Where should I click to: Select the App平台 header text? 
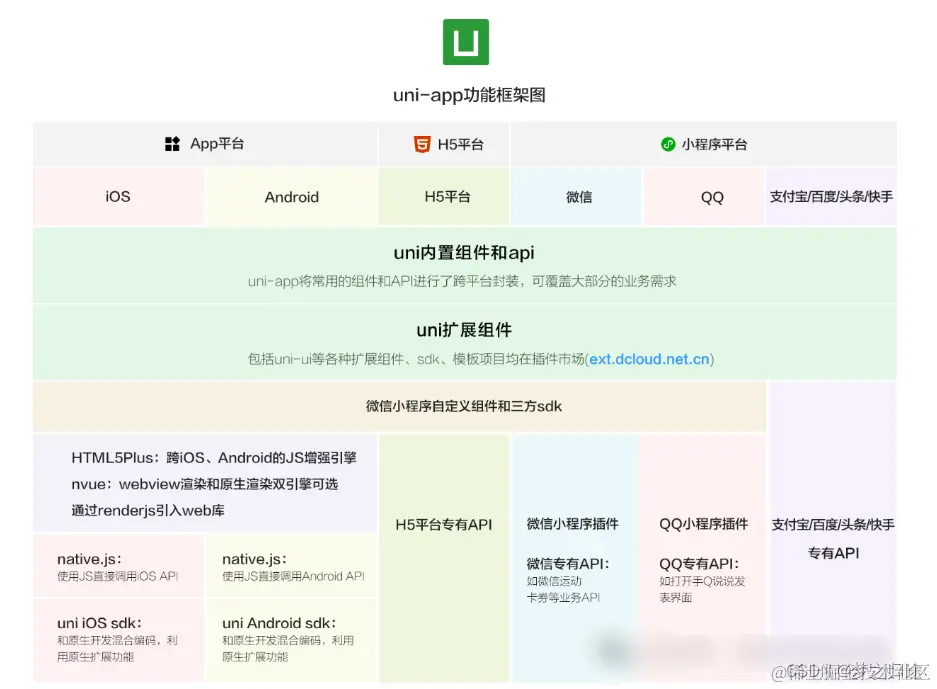(217, 144)
